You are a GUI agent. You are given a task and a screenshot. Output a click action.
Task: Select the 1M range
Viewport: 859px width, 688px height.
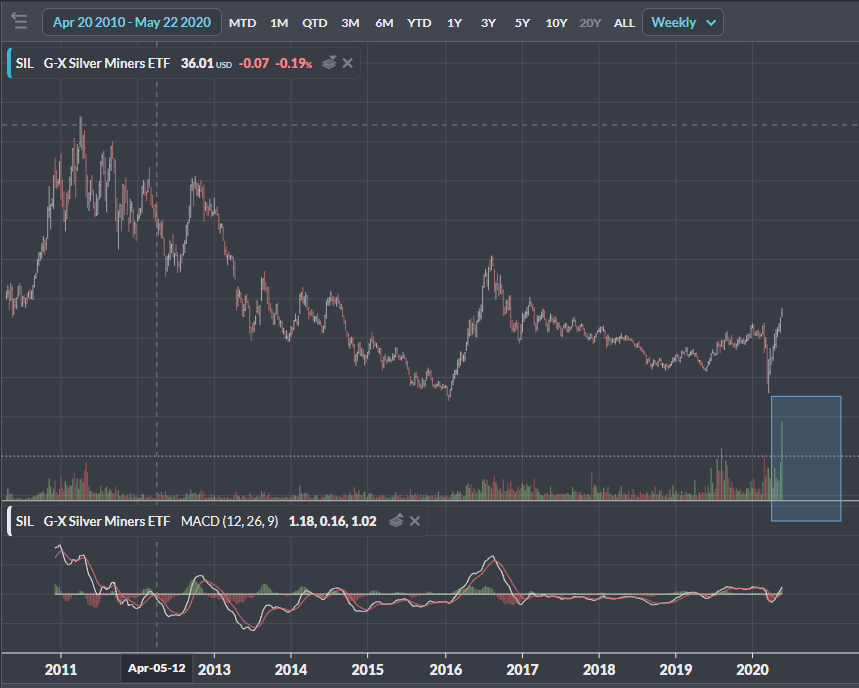(x=279, y=23)
